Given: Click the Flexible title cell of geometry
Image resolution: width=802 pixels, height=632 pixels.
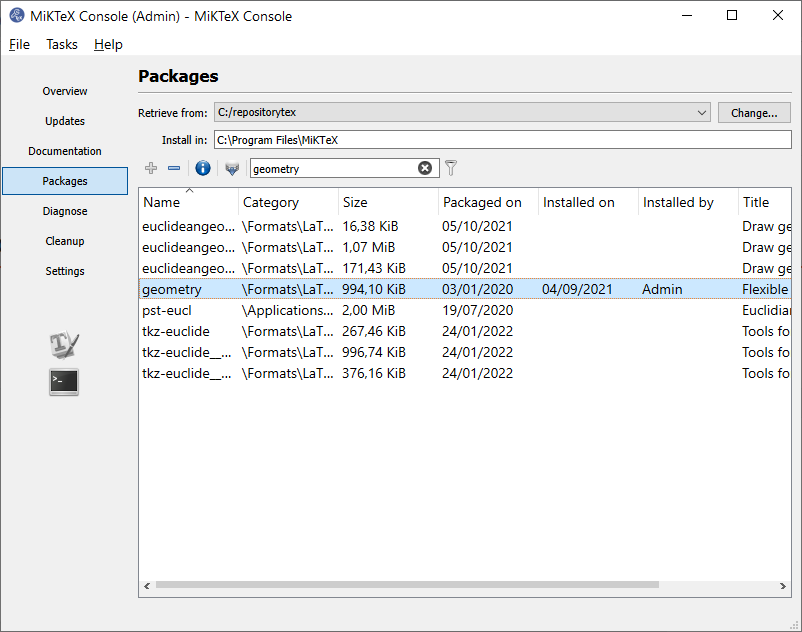Looking at the screenshot, I should point(765,289).
